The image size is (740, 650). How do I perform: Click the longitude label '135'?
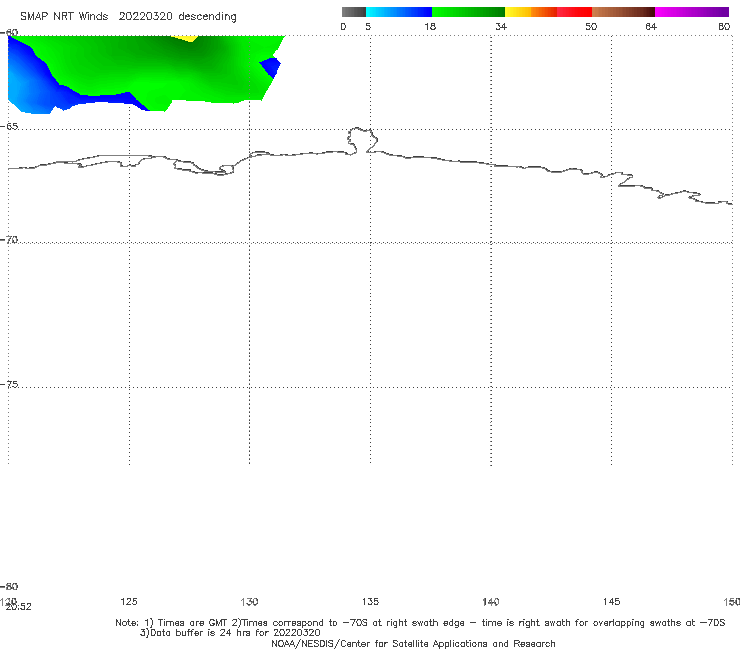(x=370, y=601)
